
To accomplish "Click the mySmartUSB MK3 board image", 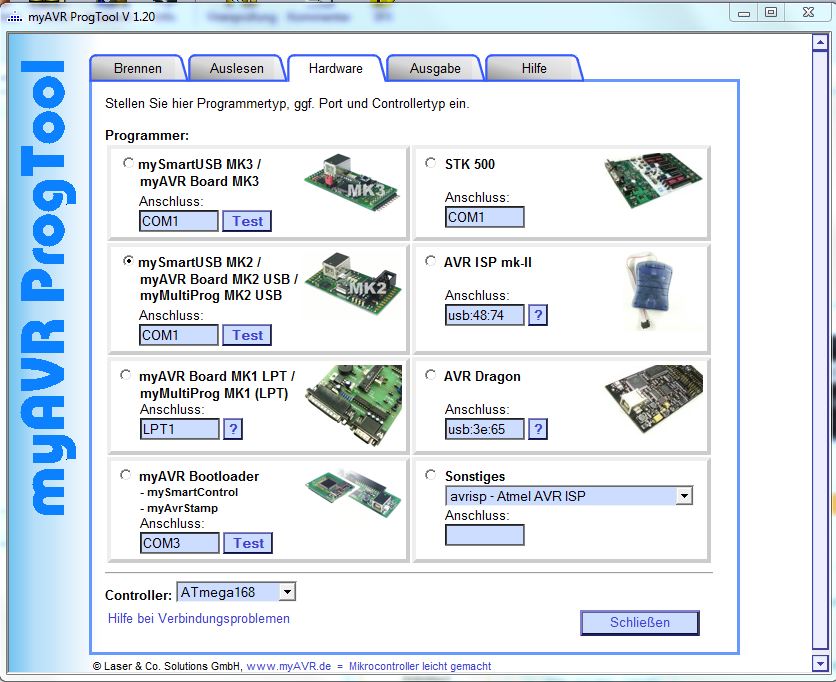I will (352, 183).
